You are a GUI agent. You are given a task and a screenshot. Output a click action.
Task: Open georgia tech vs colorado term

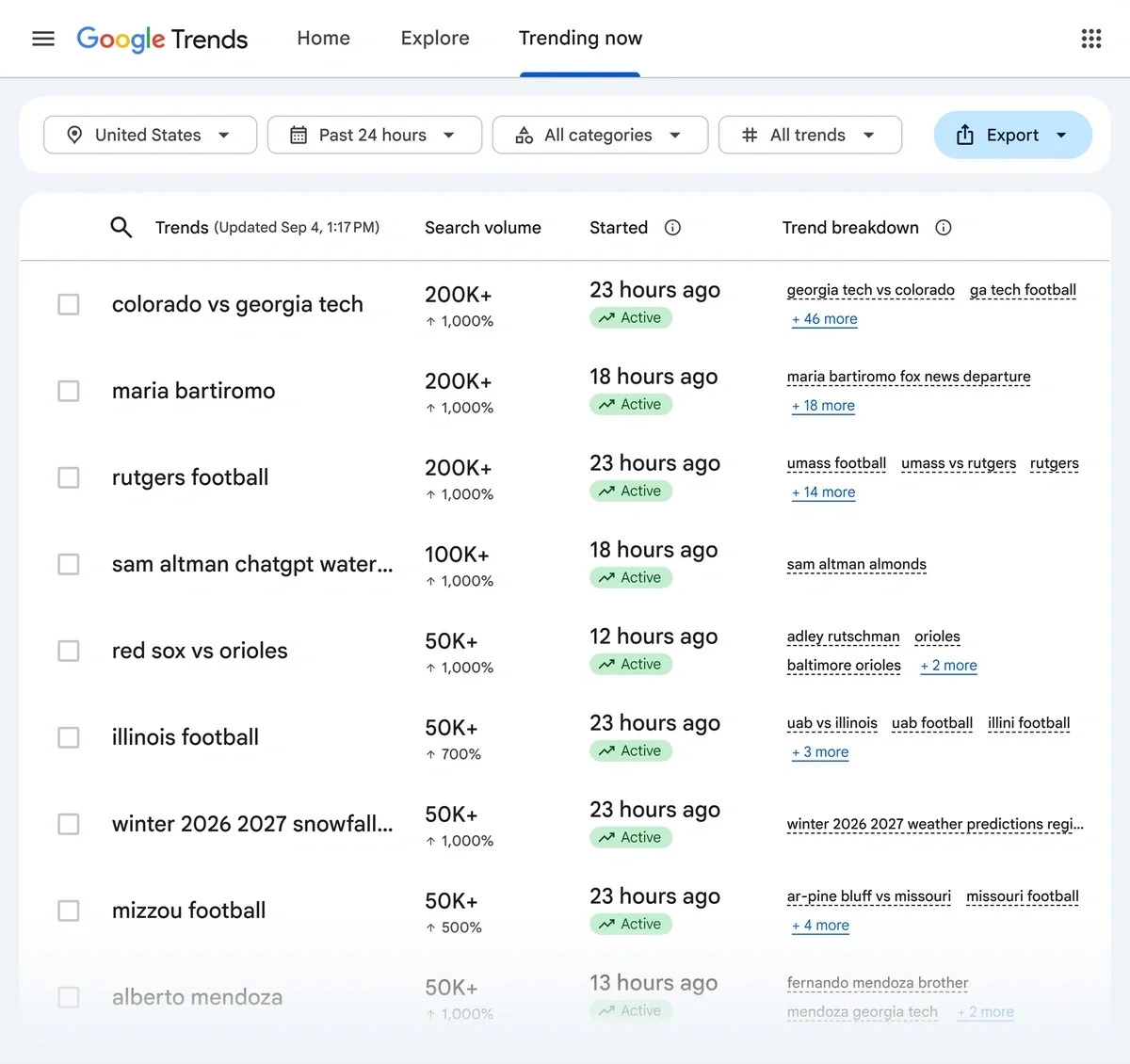[871, 290]
